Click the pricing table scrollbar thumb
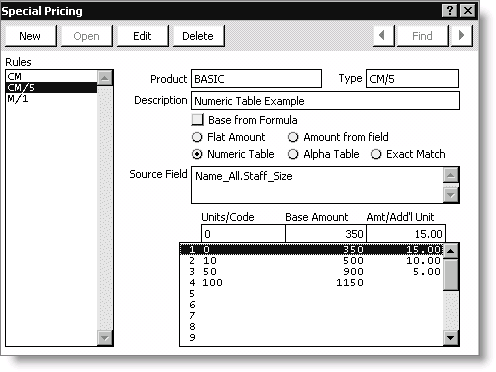Image resolution: width=496 pixels, height=372 pixels. (451, 275)
